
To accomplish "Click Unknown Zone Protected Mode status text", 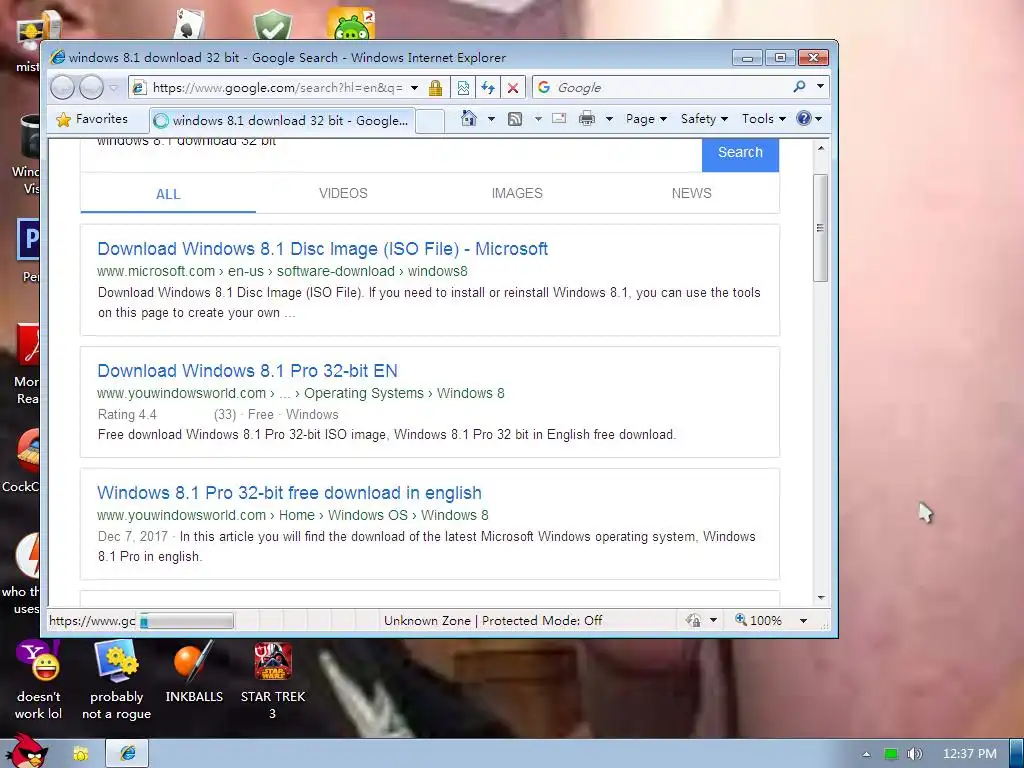I will (493, 621).
